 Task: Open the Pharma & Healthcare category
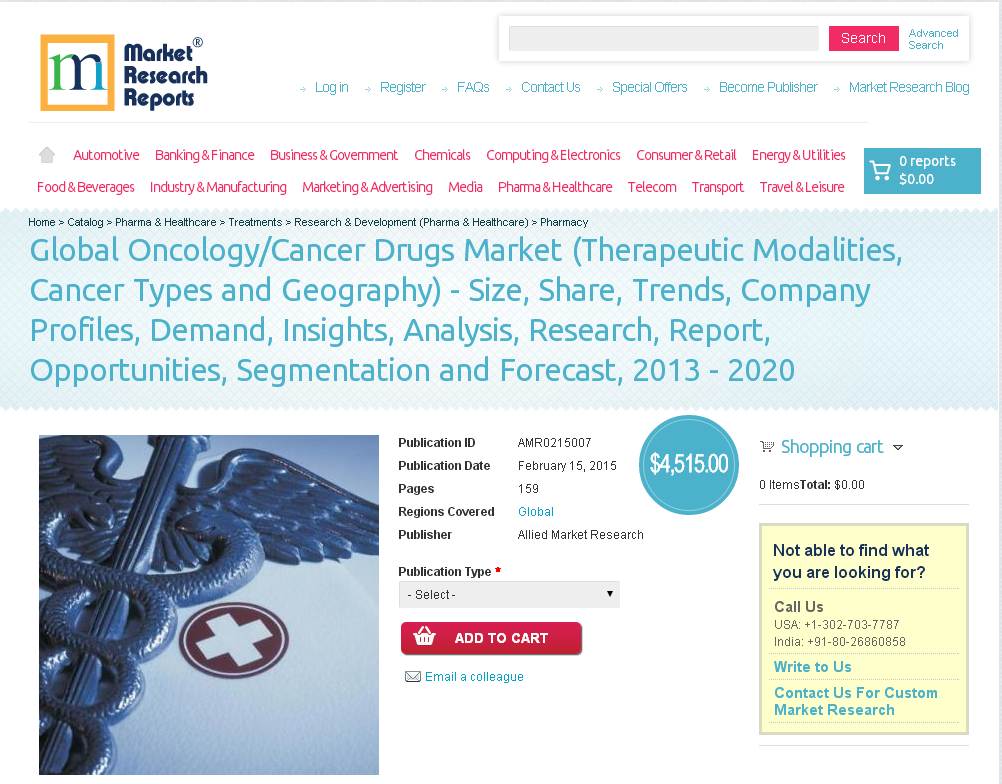coord(555,187)
